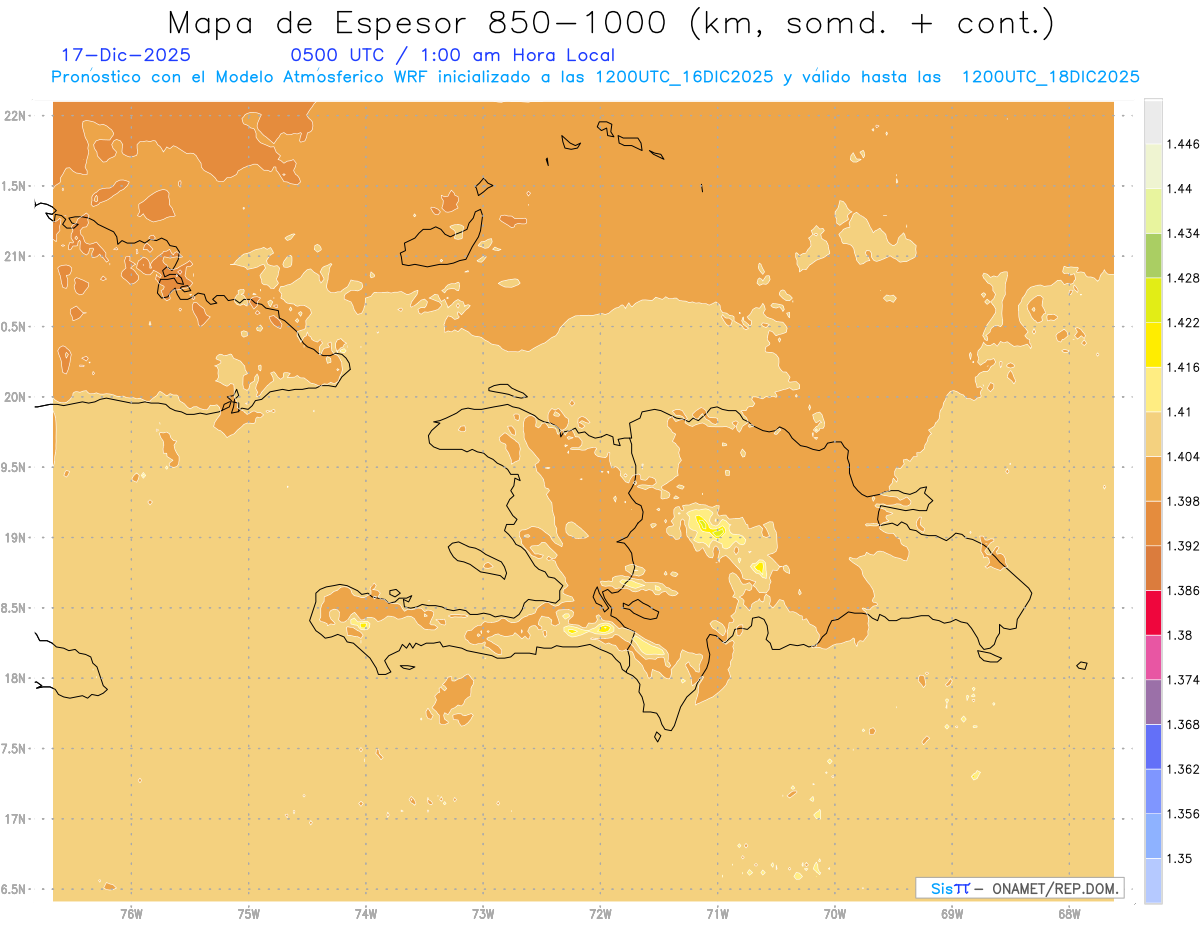Click the longitude label "73W"

483,913
